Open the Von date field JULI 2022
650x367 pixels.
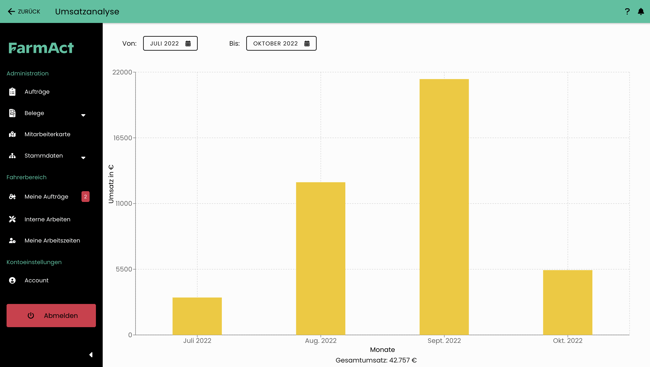pyautogui.click(x=170, y=44)
